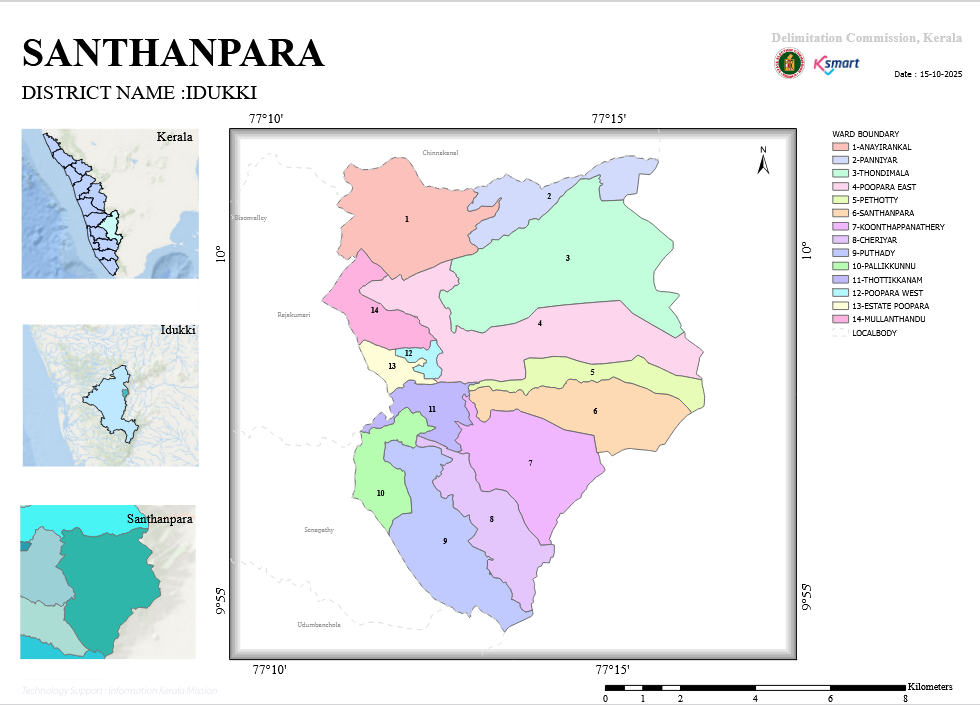Open the Idukki inset map thumbnail
This screenshot has height=705, width=980.
click(x=111, y=395)
